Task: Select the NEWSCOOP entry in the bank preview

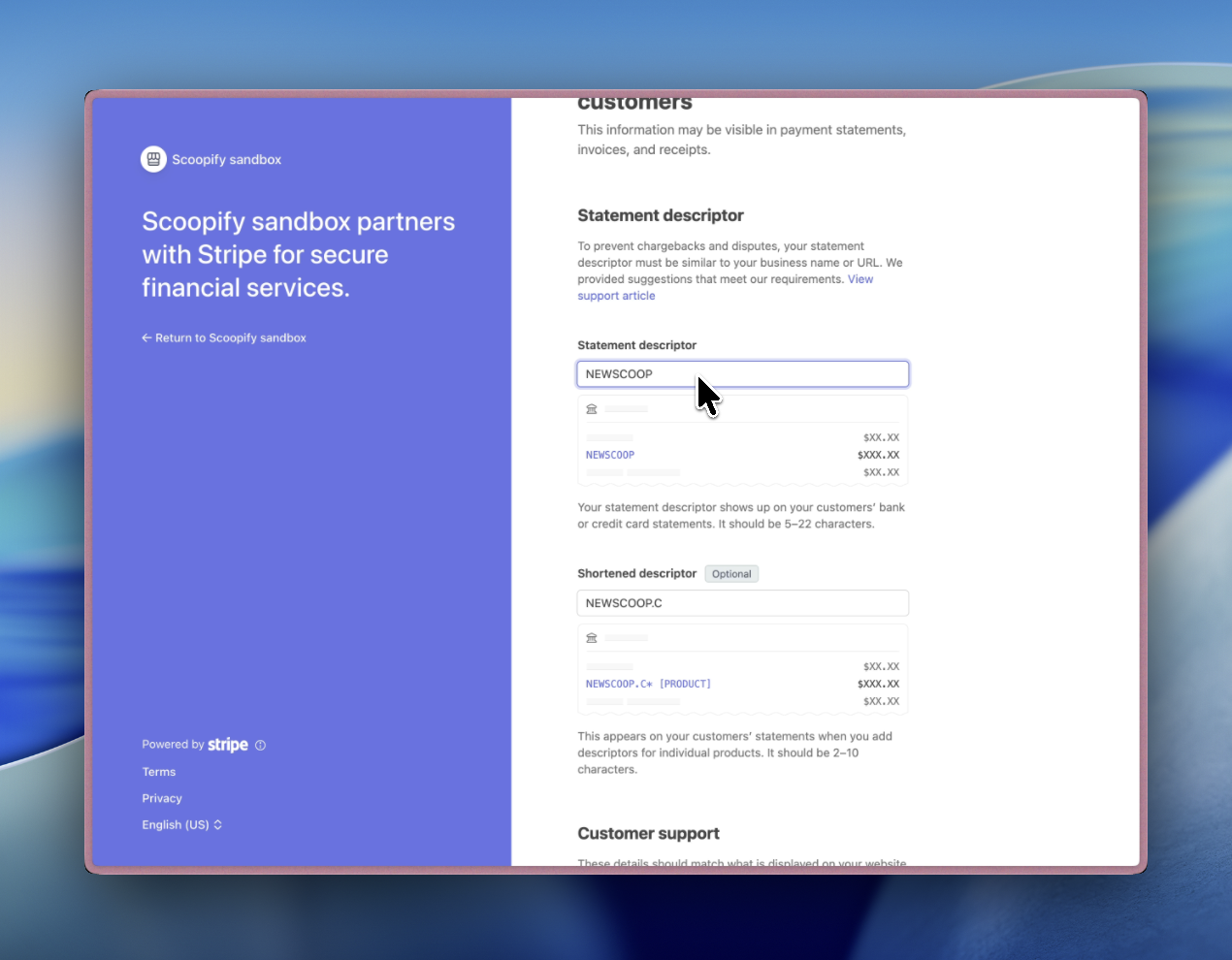Action: pos(609,455)
